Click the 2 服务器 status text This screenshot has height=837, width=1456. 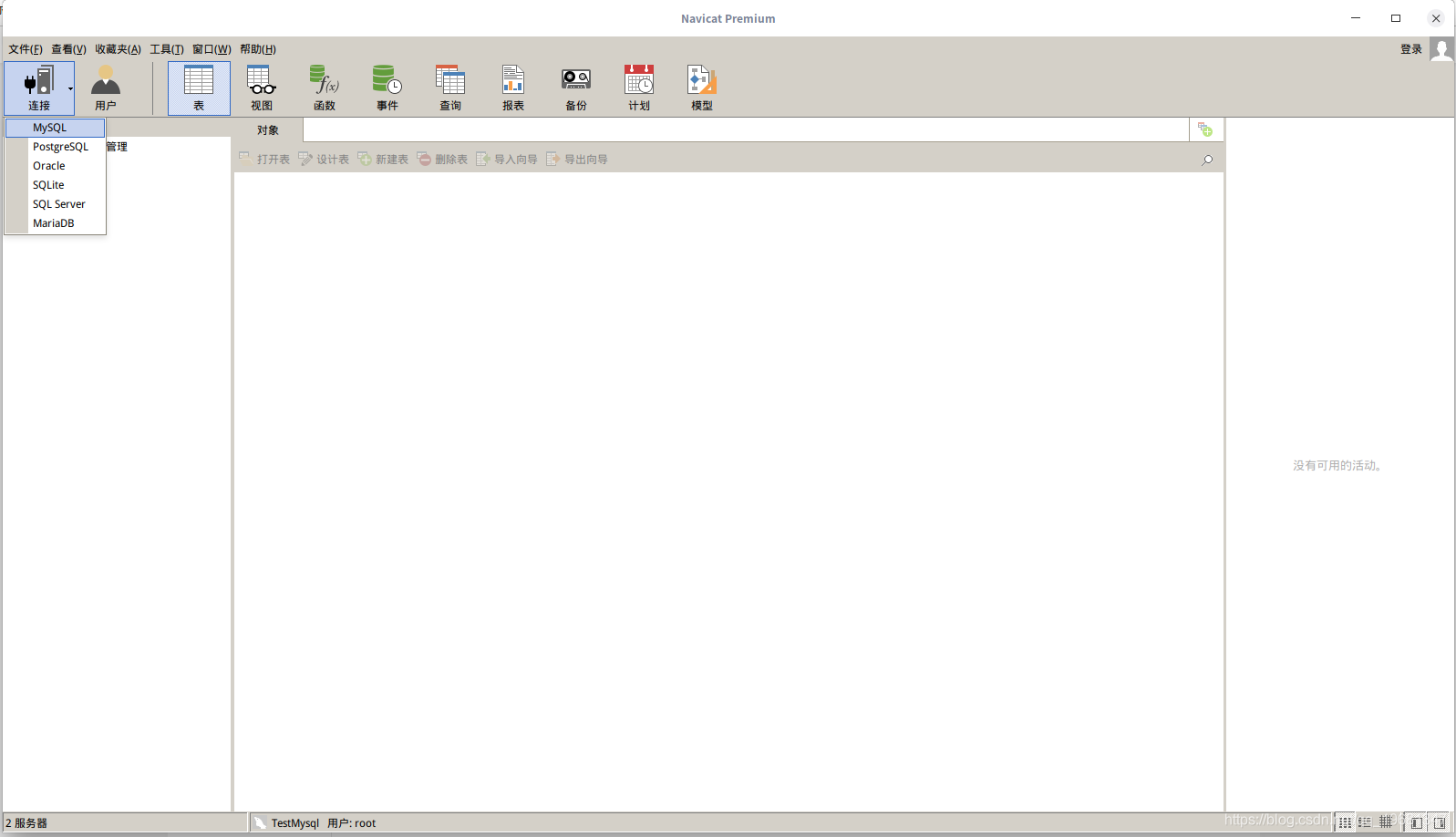[x=26, y=823]
